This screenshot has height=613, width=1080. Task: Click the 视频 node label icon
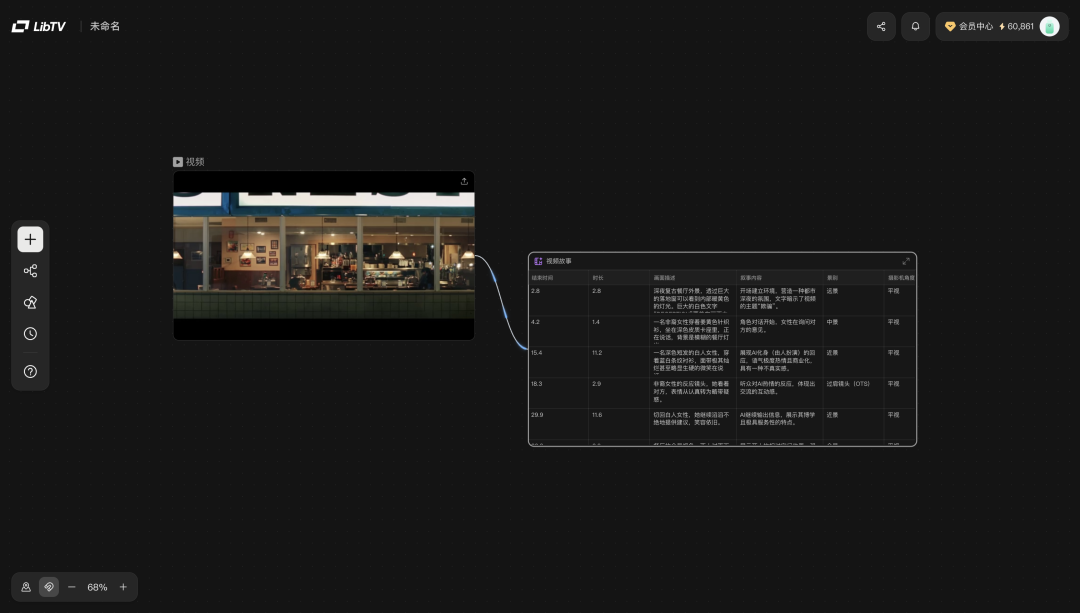(178, 162)
